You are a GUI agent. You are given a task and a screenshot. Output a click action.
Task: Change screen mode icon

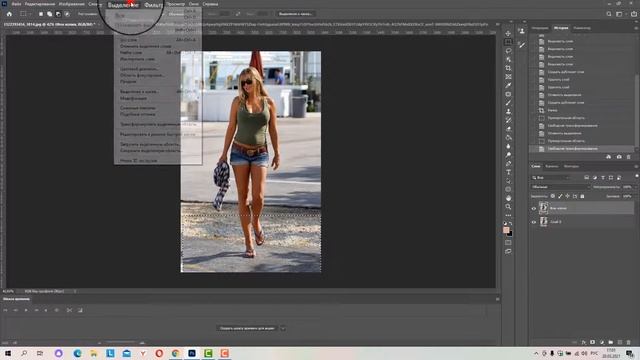(508, 251)
